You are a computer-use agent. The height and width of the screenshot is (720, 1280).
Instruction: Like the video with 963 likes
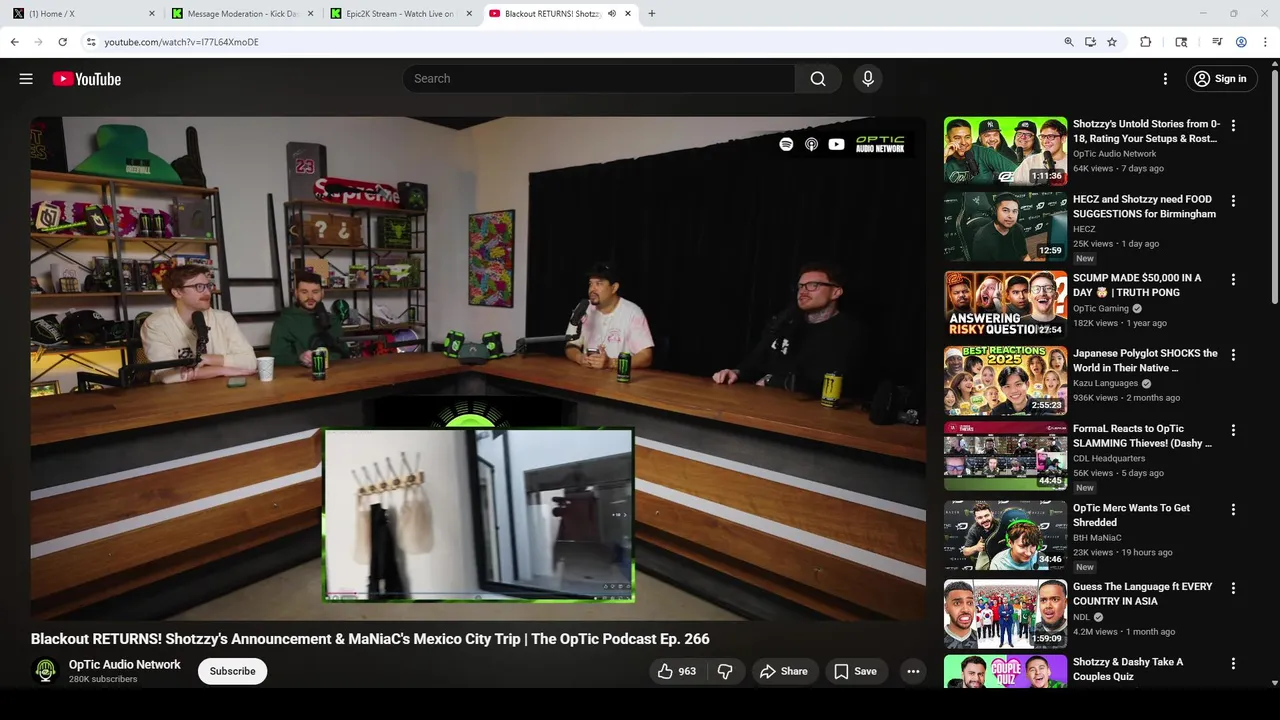point(676,671)
